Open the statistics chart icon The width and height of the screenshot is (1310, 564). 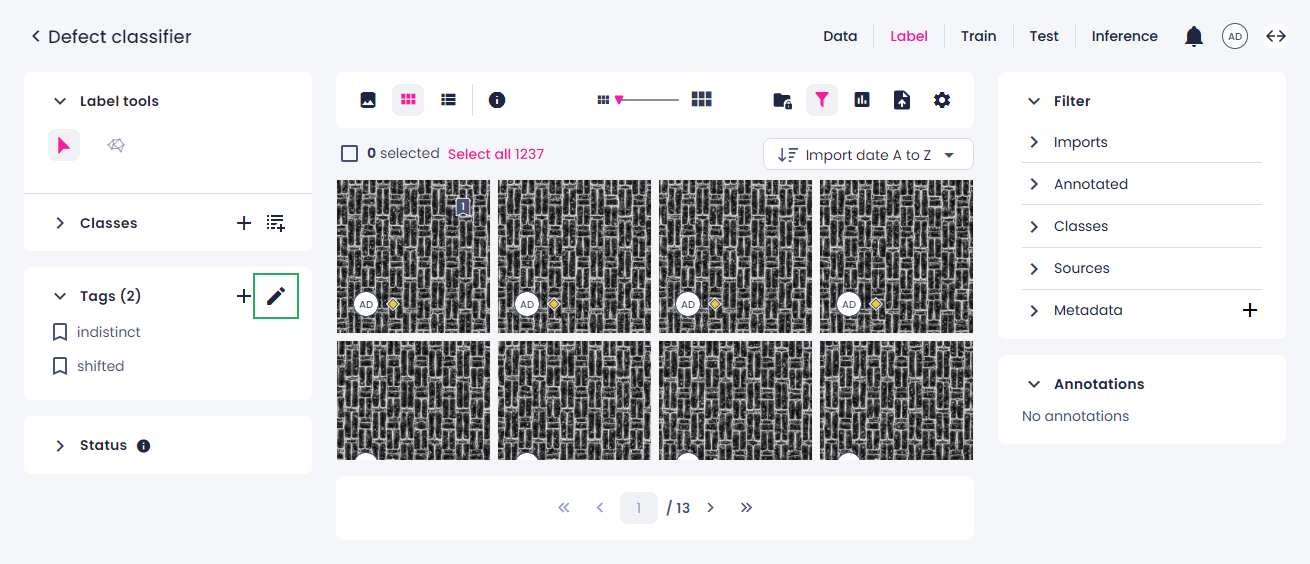tap(862, 100)
